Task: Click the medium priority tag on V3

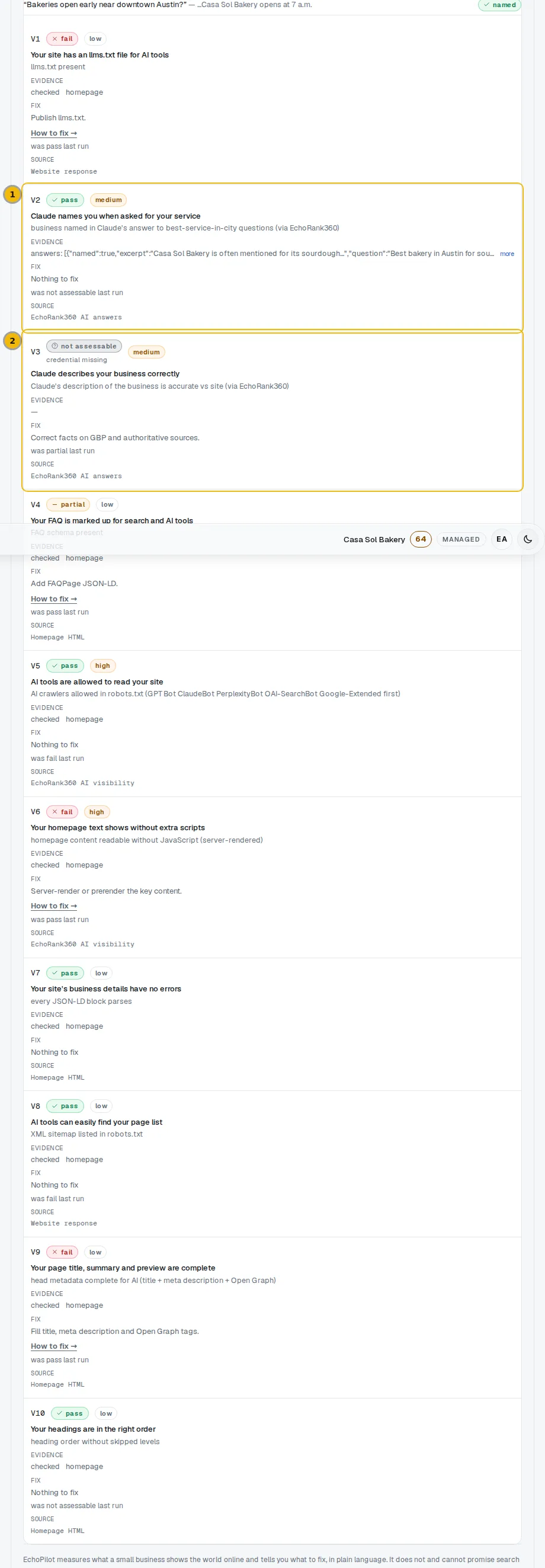Action: [x=146, y=352]
